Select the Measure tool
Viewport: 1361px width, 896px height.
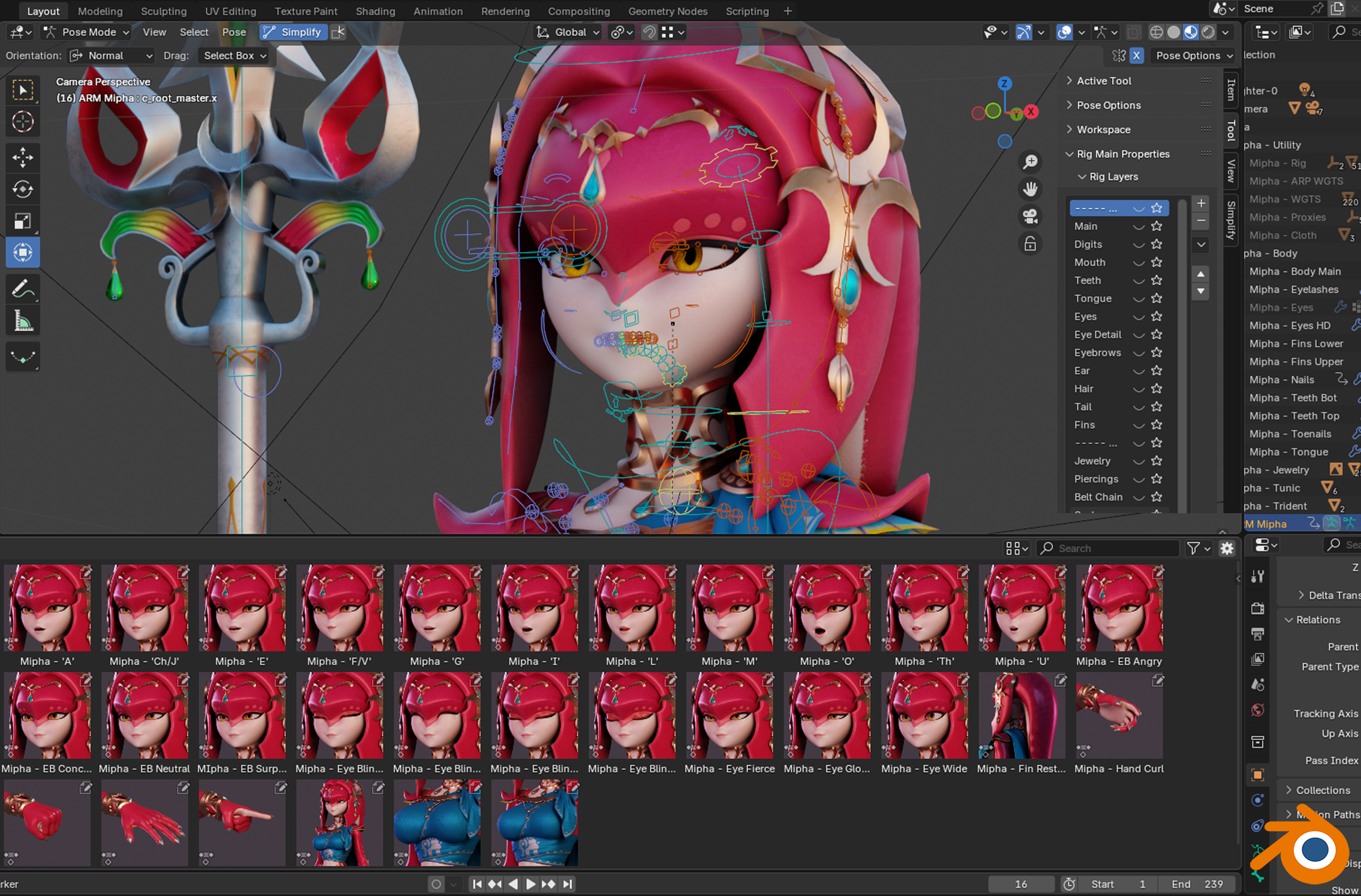(x=23, y=321)
